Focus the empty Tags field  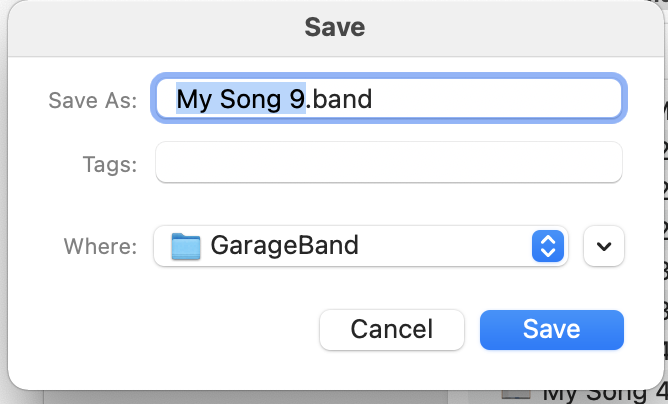(x=388, y=163)
